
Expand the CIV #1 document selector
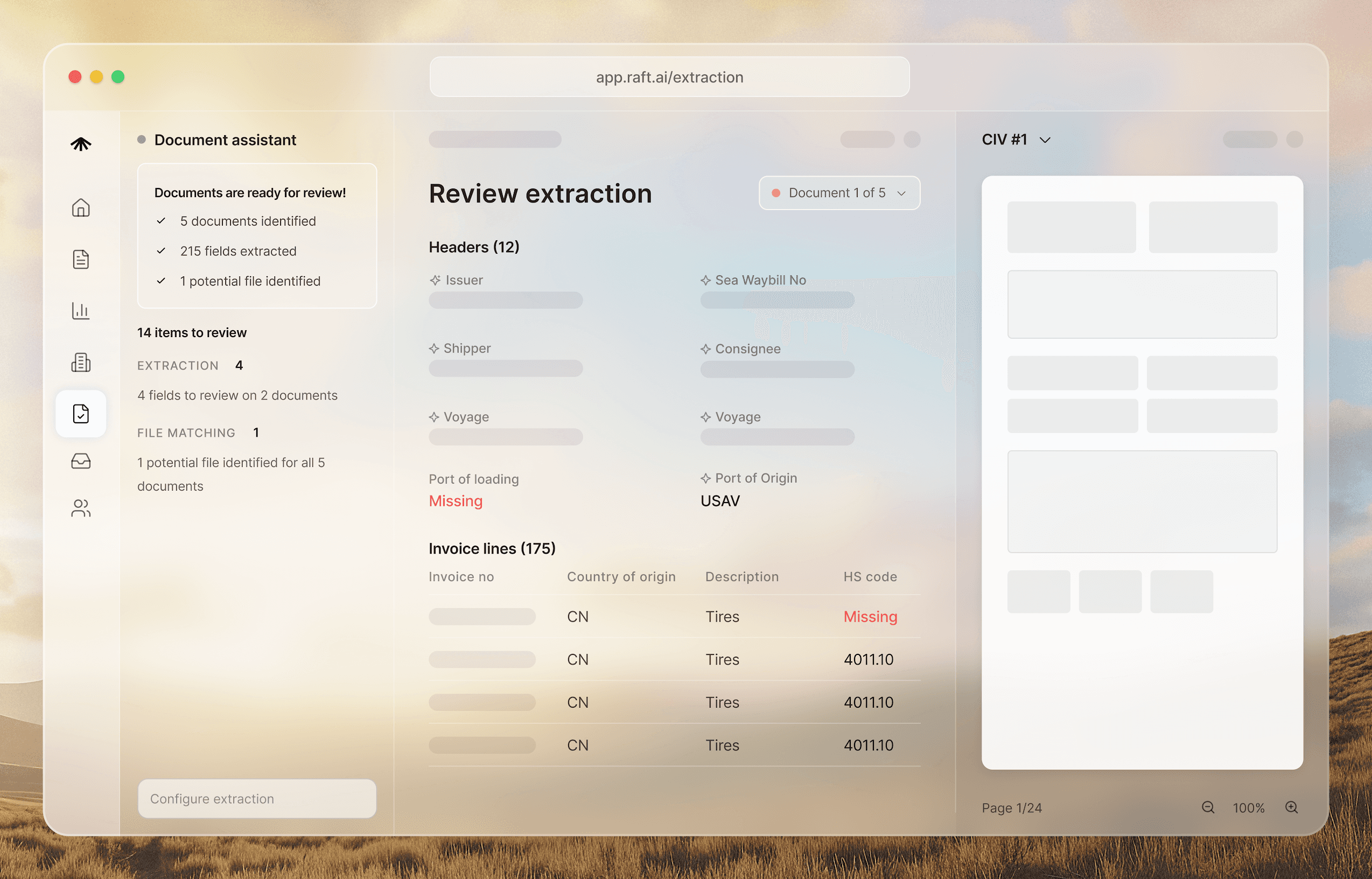click(x=1016, y=140)
